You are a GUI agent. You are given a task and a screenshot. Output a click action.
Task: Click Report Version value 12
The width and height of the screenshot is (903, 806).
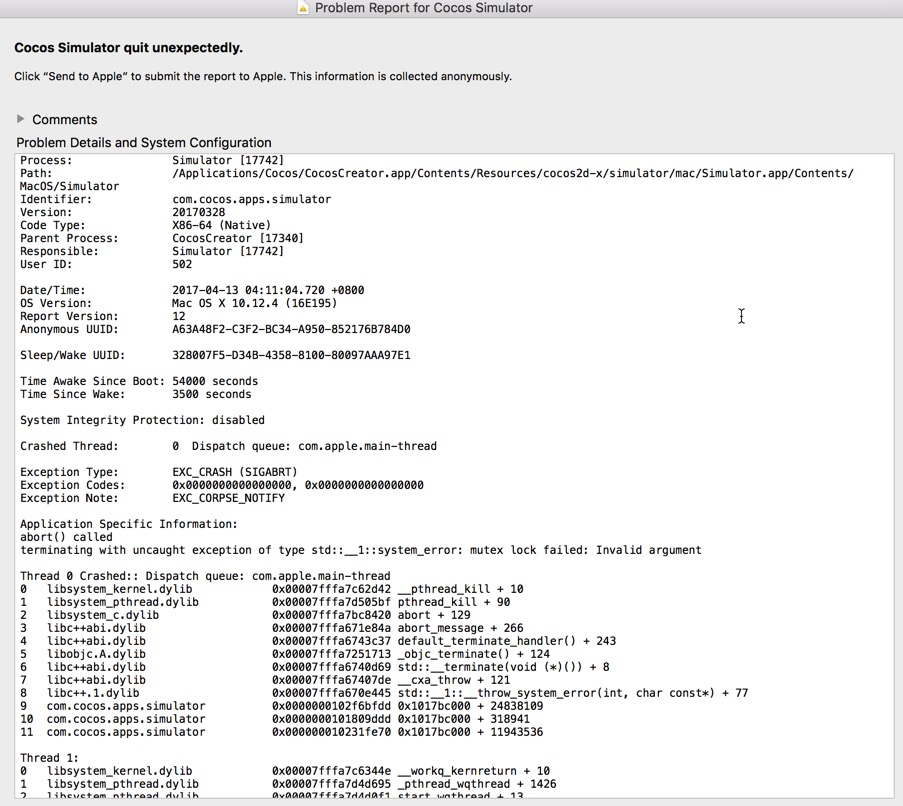tap(179, 316)
